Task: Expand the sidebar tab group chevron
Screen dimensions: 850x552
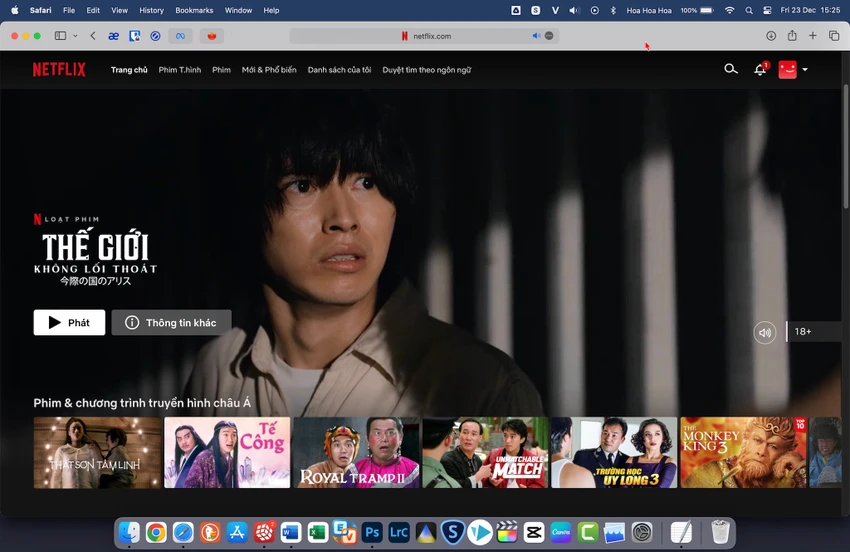Action: click(75, 36)
